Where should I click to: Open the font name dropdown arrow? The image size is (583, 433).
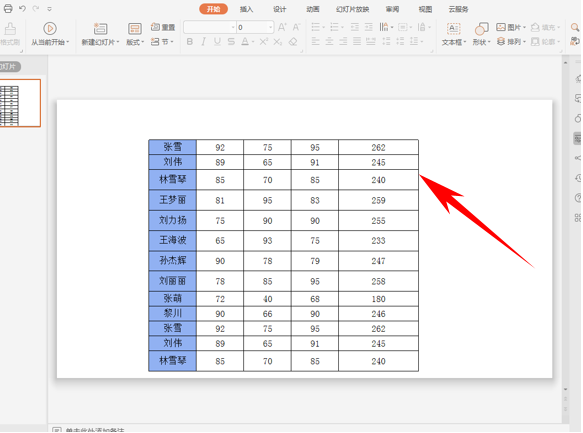[233, 27]
